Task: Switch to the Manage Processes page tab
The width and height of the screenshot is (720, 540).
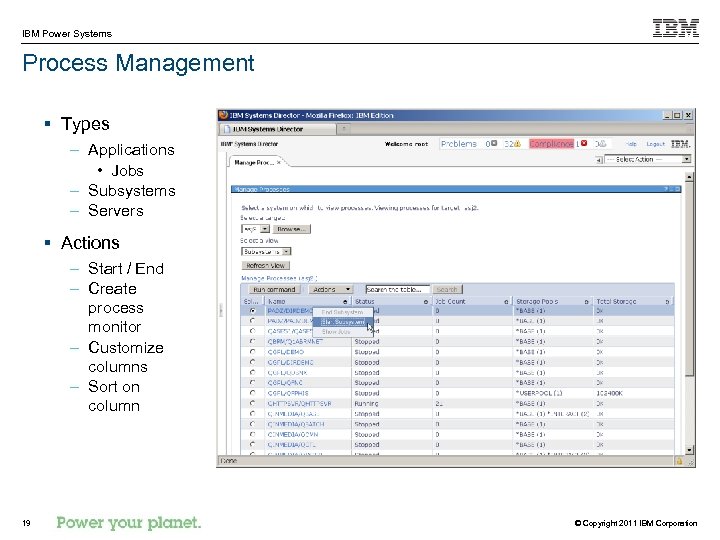Action: click(254, 163)
